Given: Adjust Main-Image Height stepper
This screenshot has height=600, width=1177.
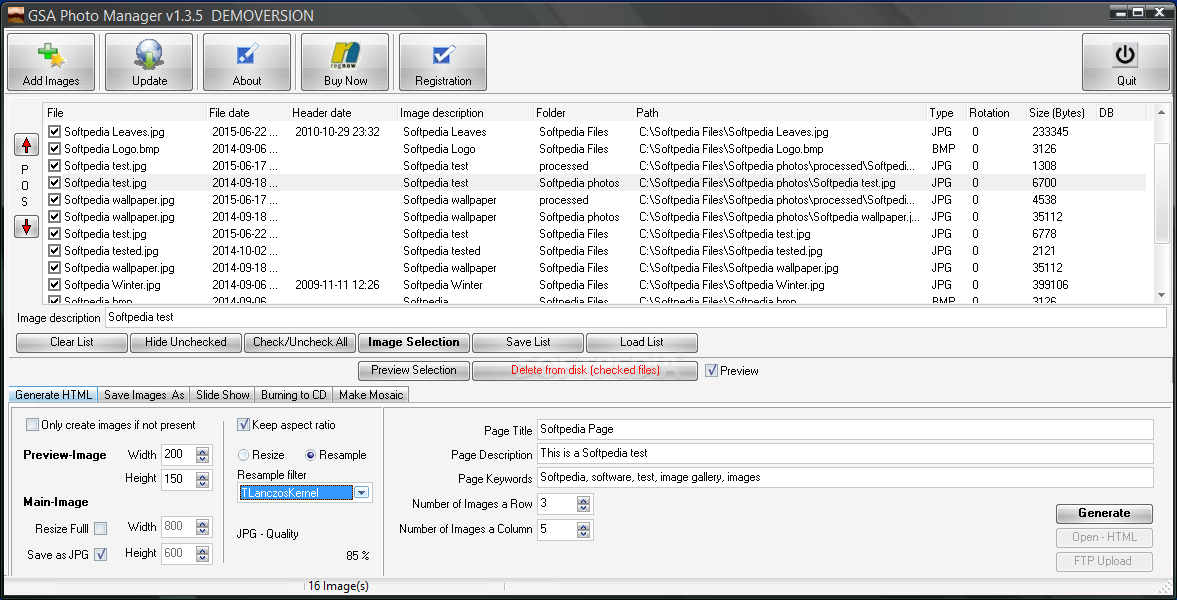Looking at the screenshot, I should coord(203,554).
